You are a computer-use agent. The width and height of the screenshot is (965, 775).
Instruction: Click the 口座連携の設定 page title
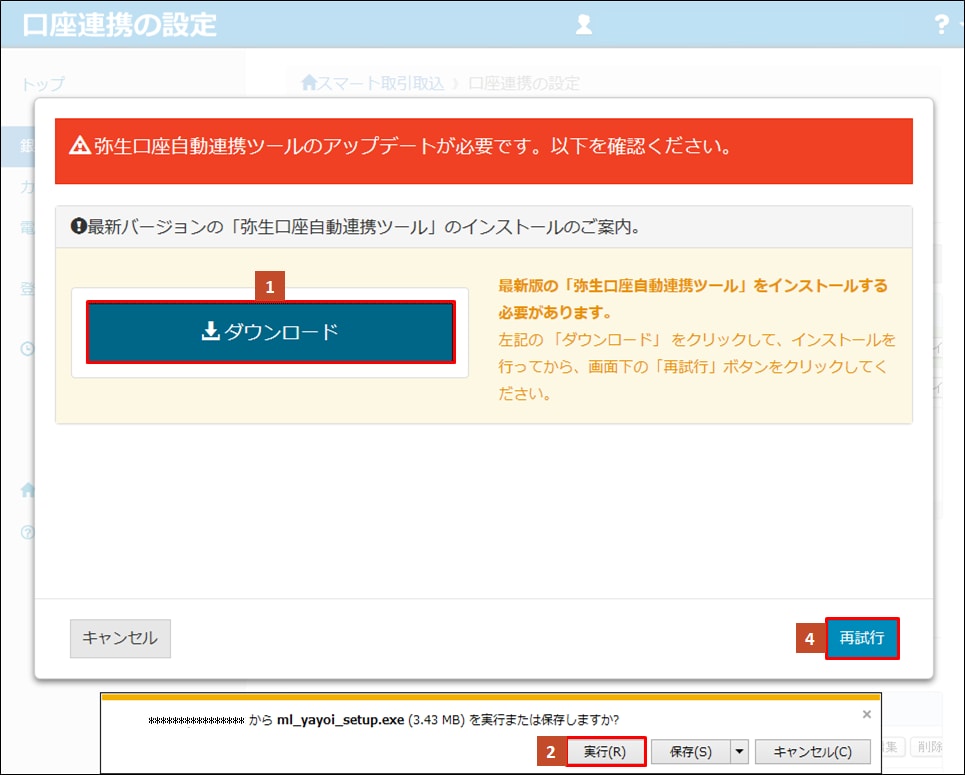pos(119,25)
